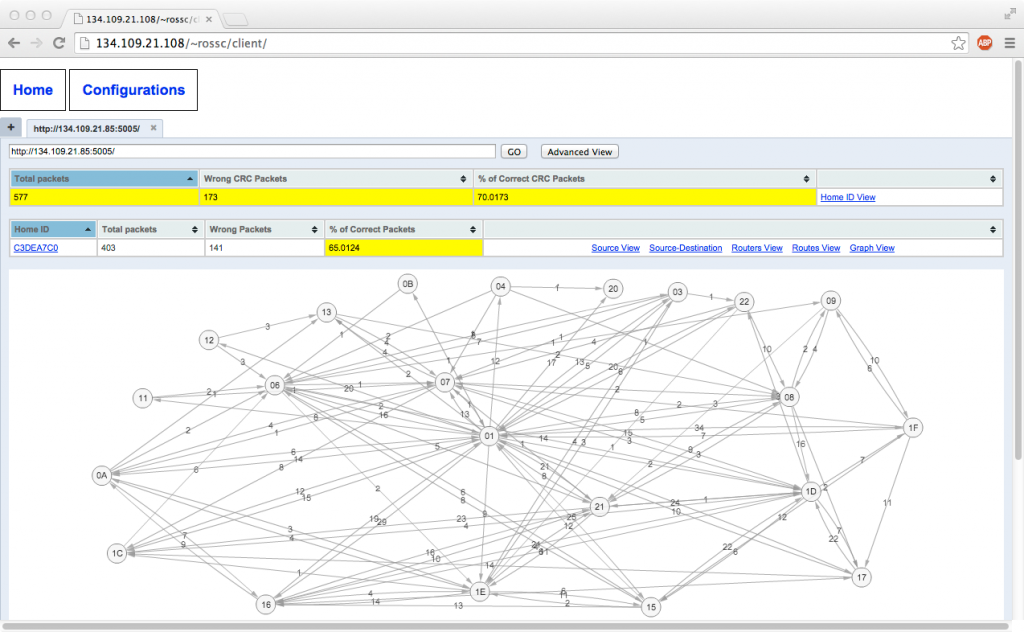Close the 134.109.21.85:5005 inner tab
The height and width of the screenshot is (632, 1024).
tap(153, 128)
